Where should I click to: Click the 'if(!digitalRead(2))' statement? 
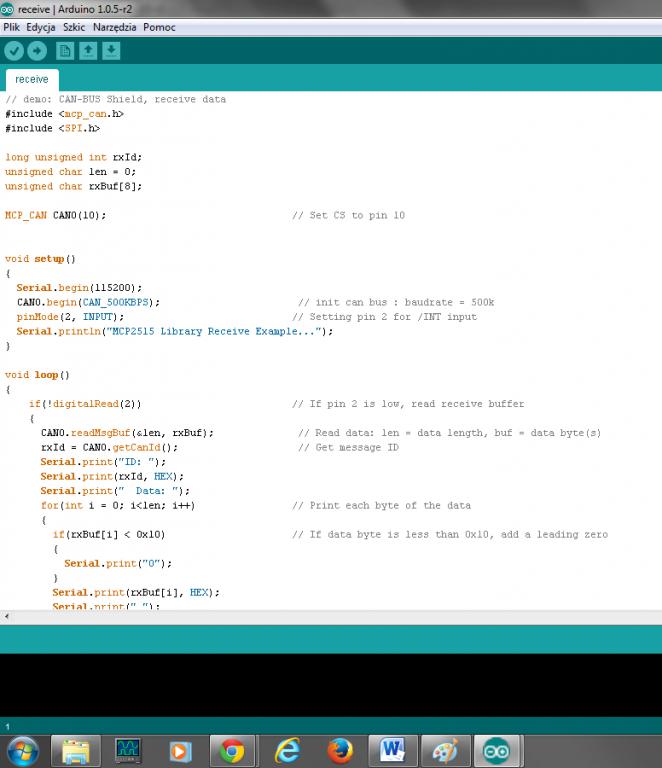point(85,404)
